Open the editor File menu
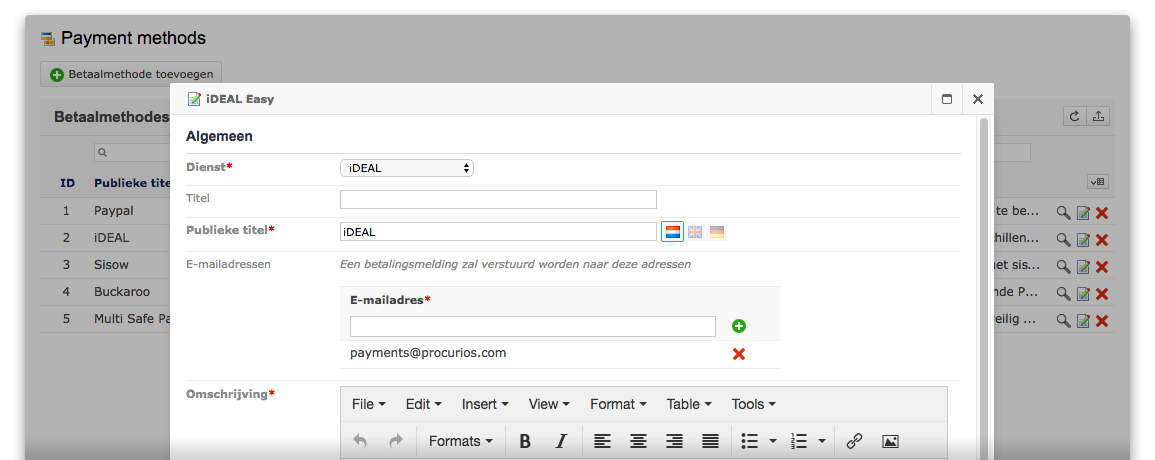 (369, 404)
